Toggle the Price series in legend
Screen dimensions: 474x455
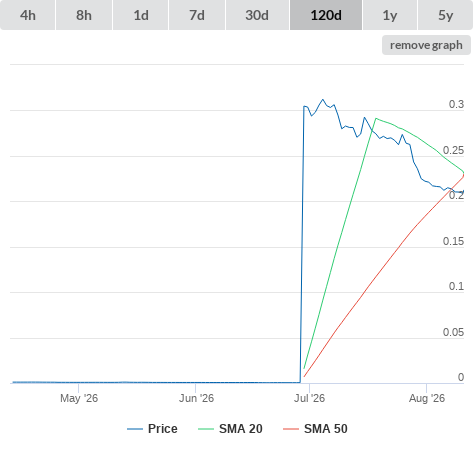[152, 429]
